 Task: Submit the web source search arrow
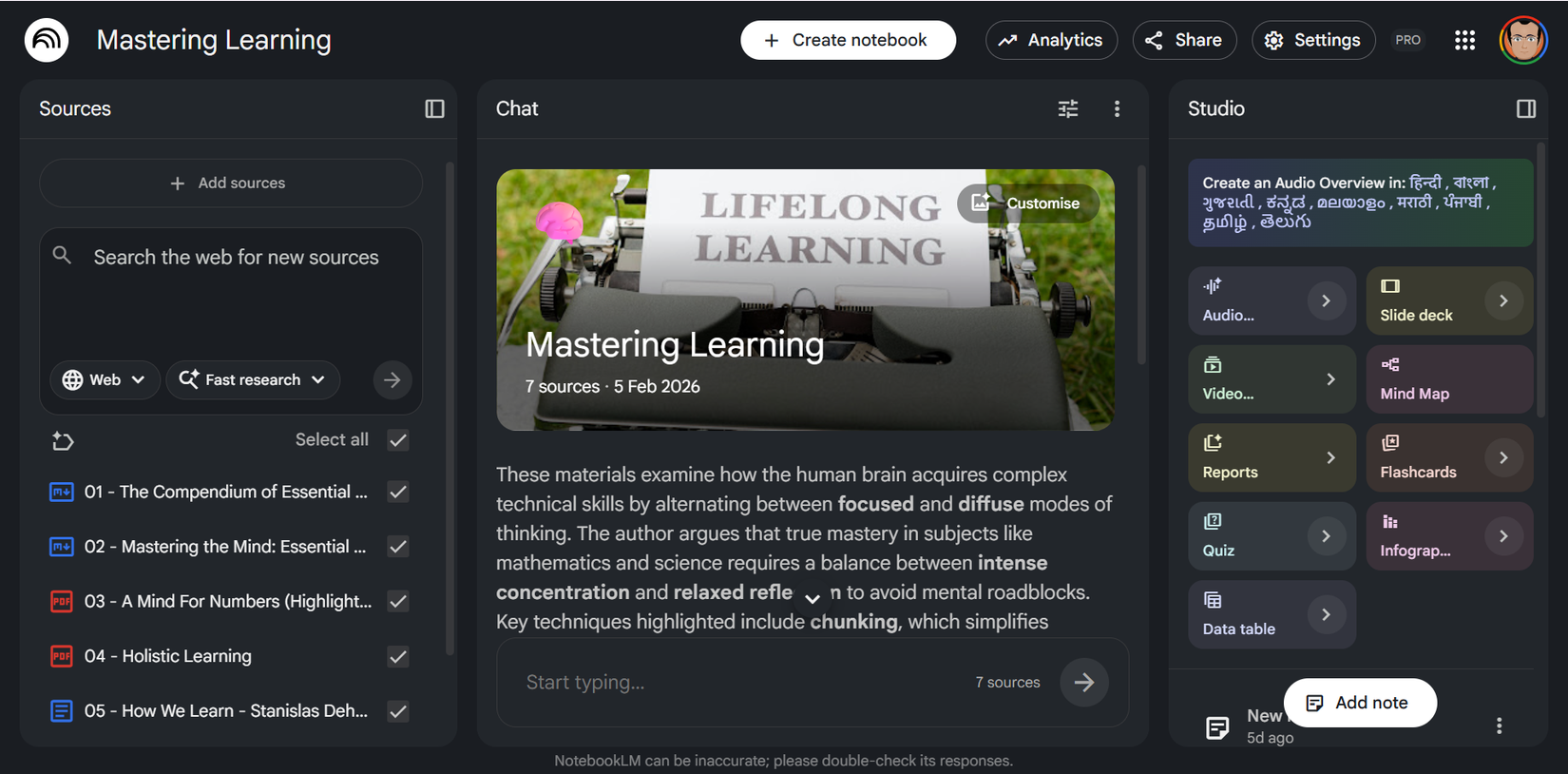click(392, 379)
